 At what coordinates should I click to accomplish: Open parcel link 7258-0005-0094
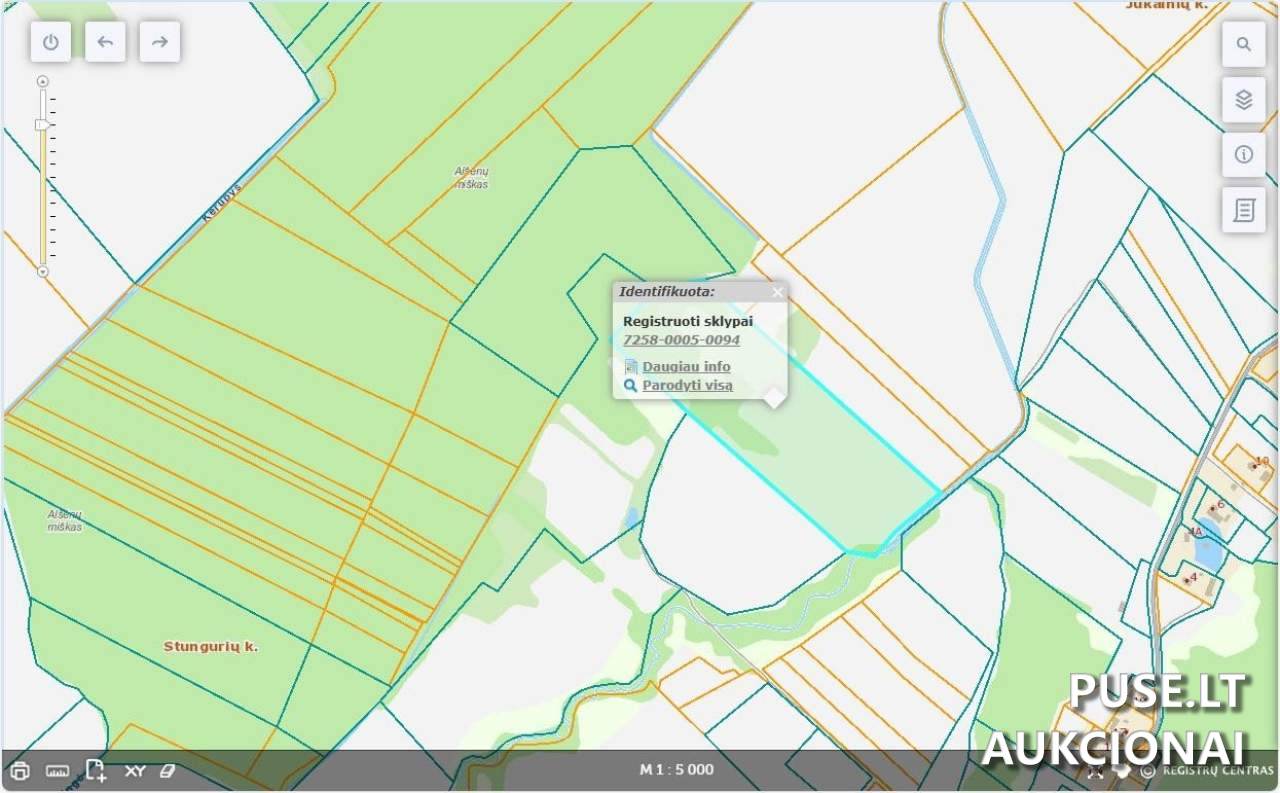pyautogui.click(x=681, y=340)
